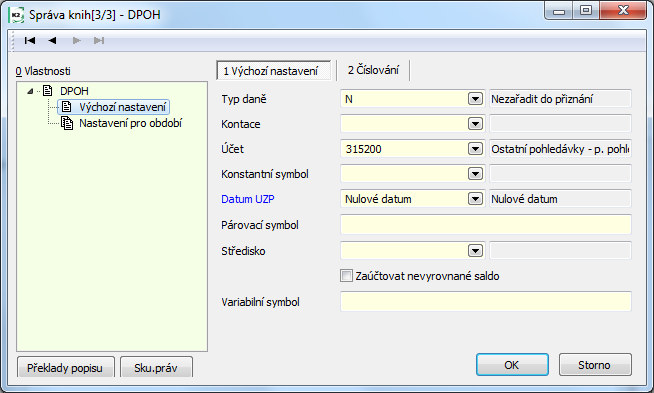Click the K2 application icon in title bar

click(x=16, y=15)
